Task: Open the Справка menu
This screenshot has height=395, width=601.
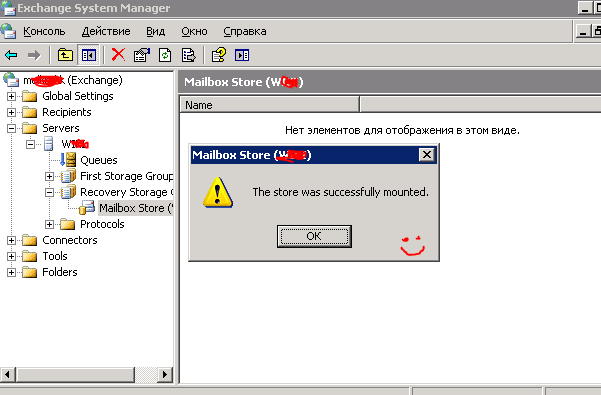Action: coord(245,31)
